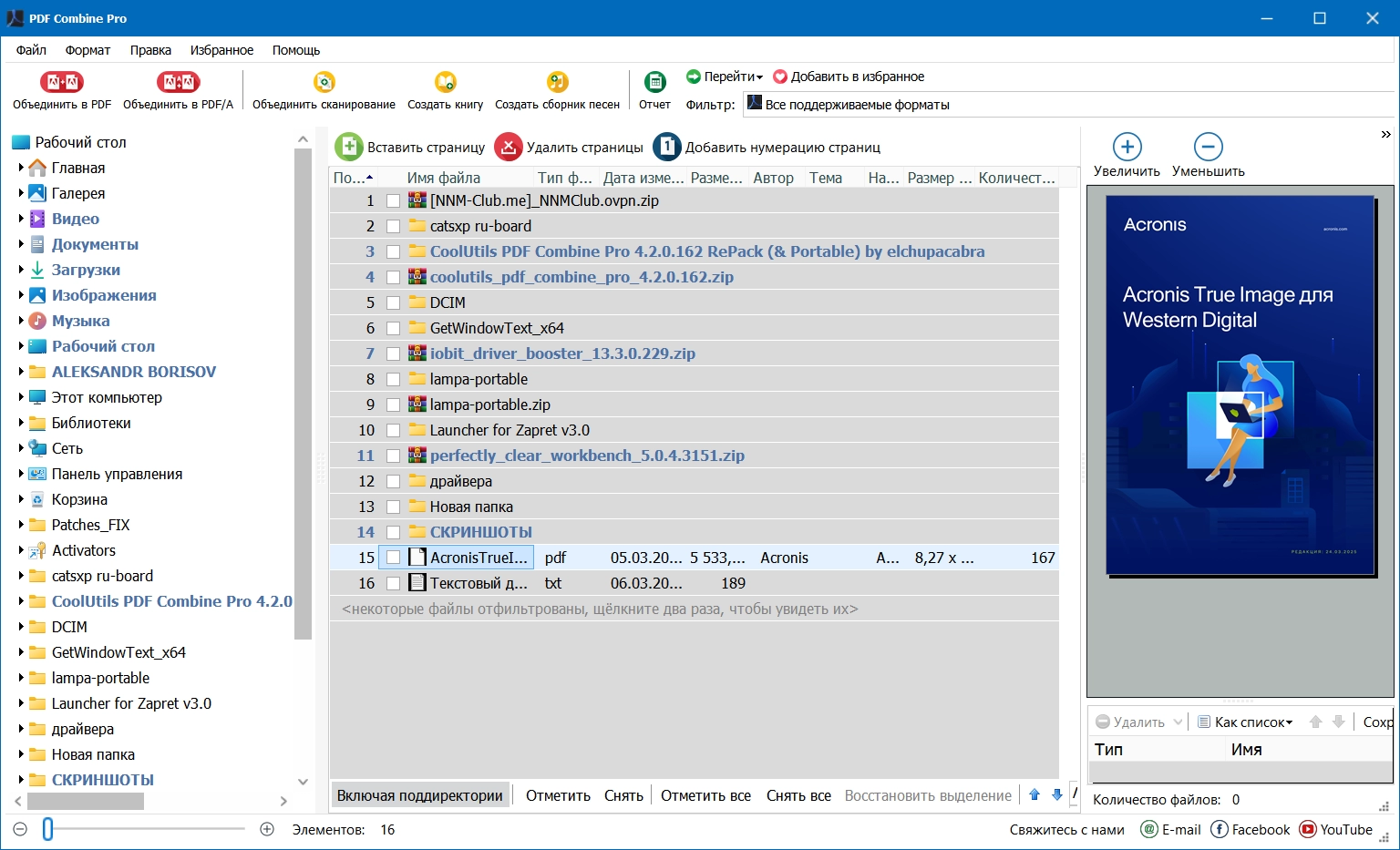Select the Patches_FIX folder in tree
This screenshot has width=1400, height=850.
coord(90,525)
